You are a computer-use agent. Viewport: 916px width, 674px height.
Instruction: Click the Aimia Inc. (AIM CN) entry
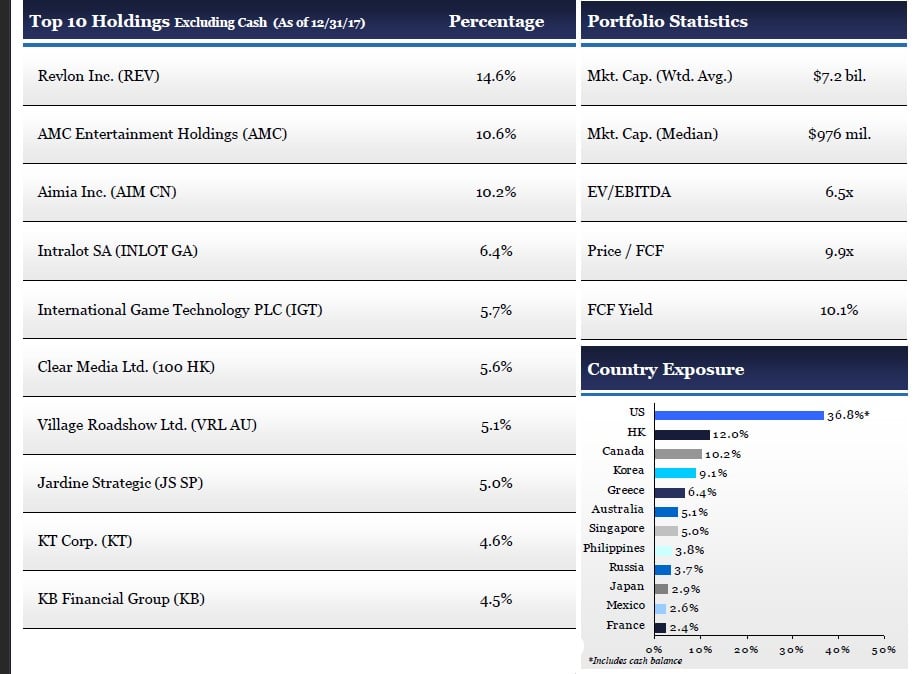[107, 192]
